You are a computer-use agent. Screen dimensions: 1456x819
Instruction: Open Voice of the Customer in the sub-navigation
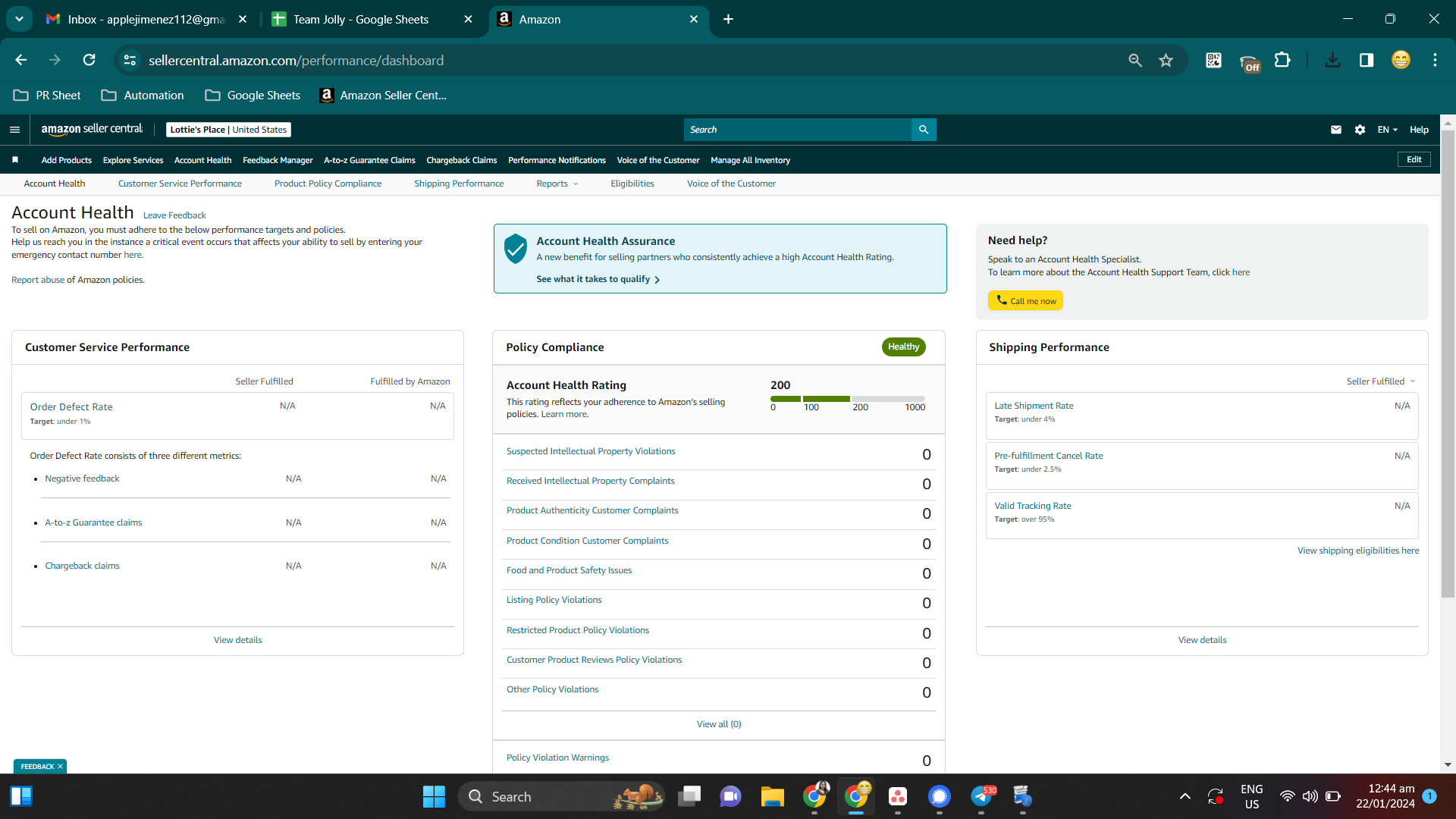tap(731, 184)
